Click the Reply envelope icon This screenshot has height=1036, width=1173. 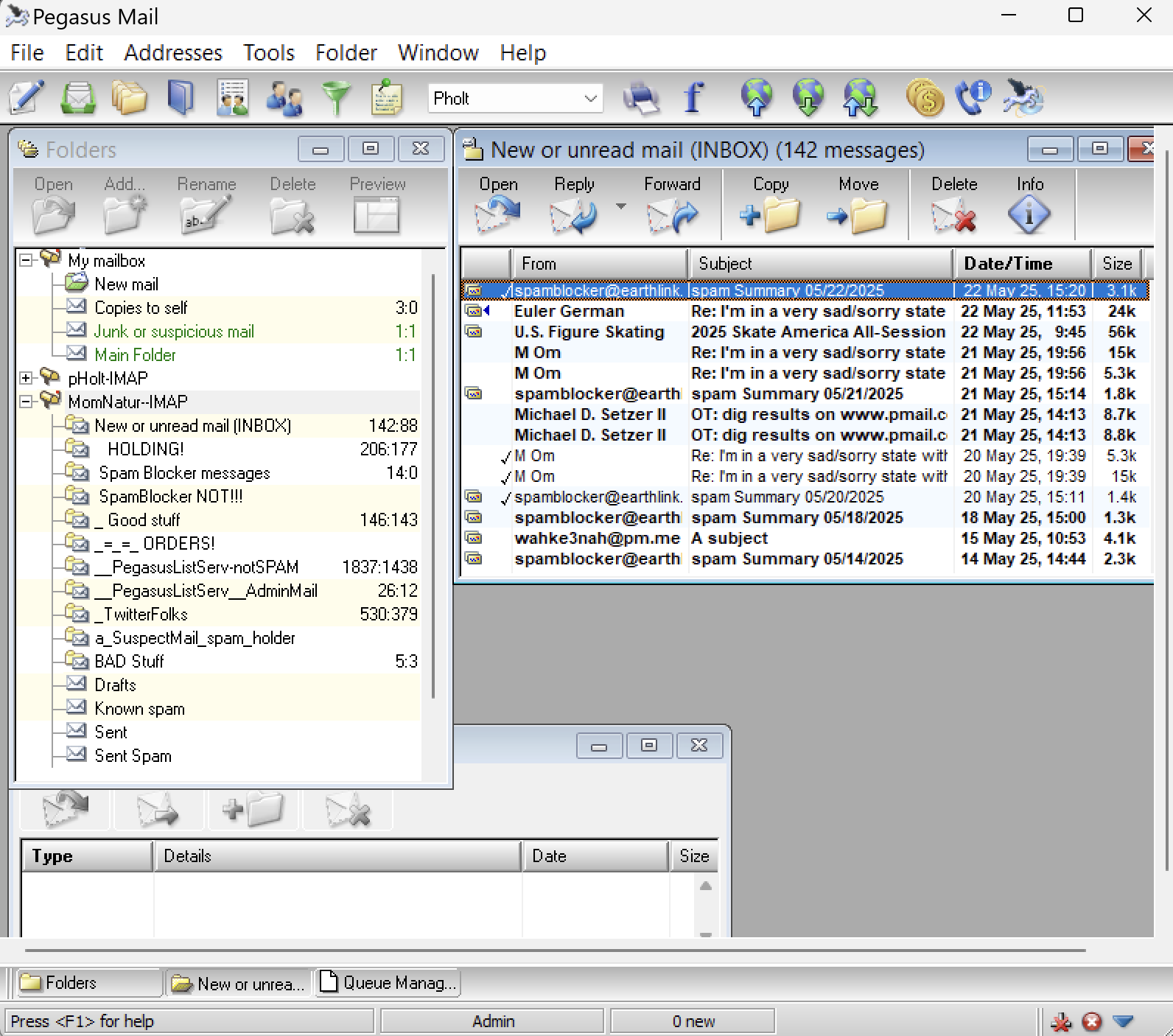click(573, 215)
